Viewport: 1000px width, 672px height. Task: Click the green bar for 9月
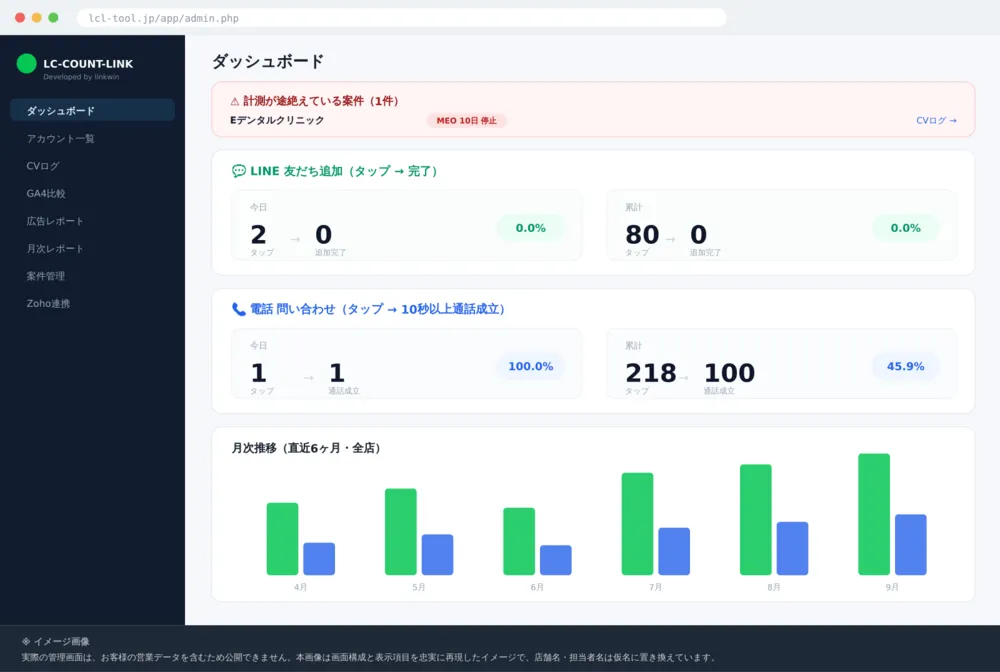(874, 514)
